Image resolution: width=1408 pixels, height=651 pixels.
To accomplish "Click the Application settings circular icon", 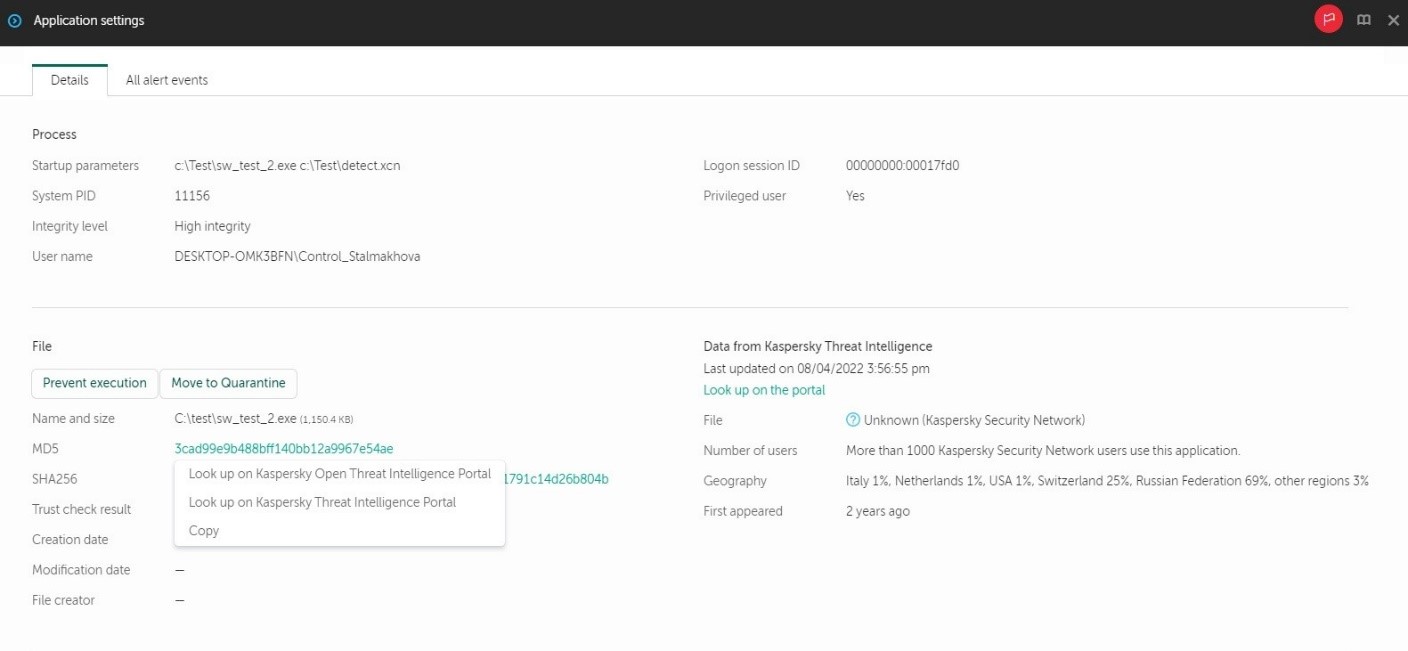I will click(14, 21).
